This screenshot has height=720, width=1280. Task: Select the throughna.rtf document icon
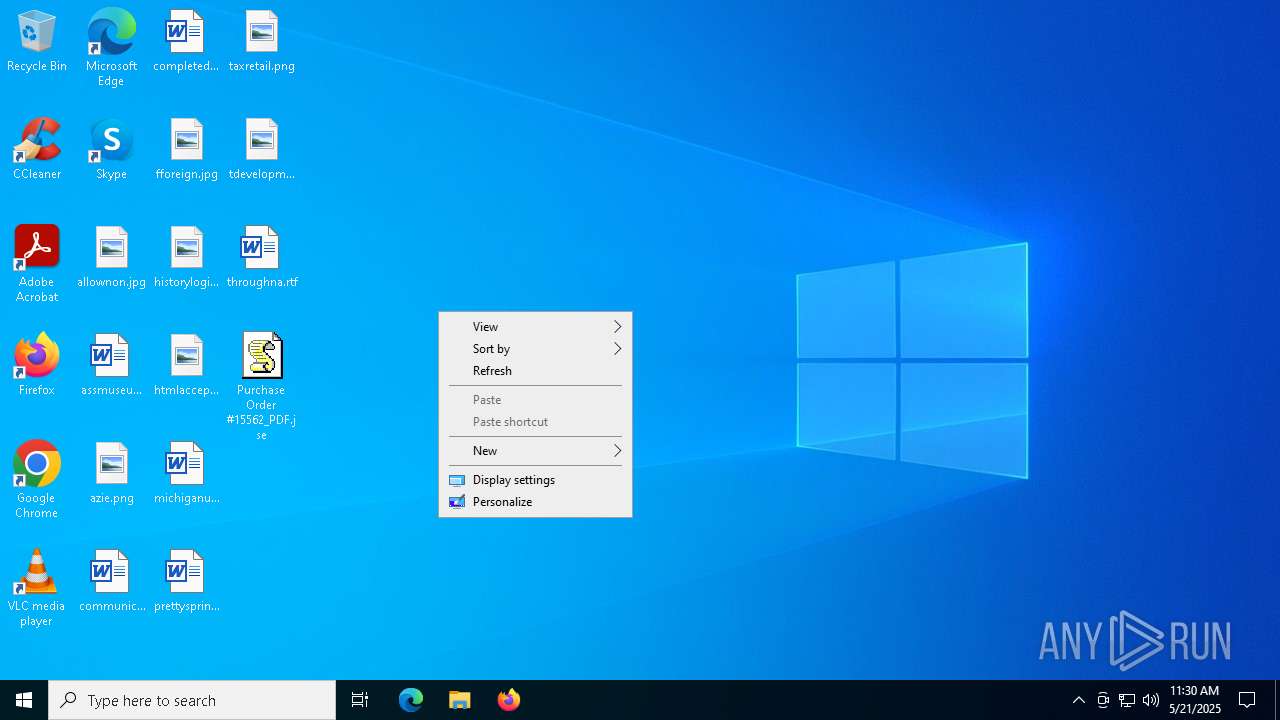(261, 258)
